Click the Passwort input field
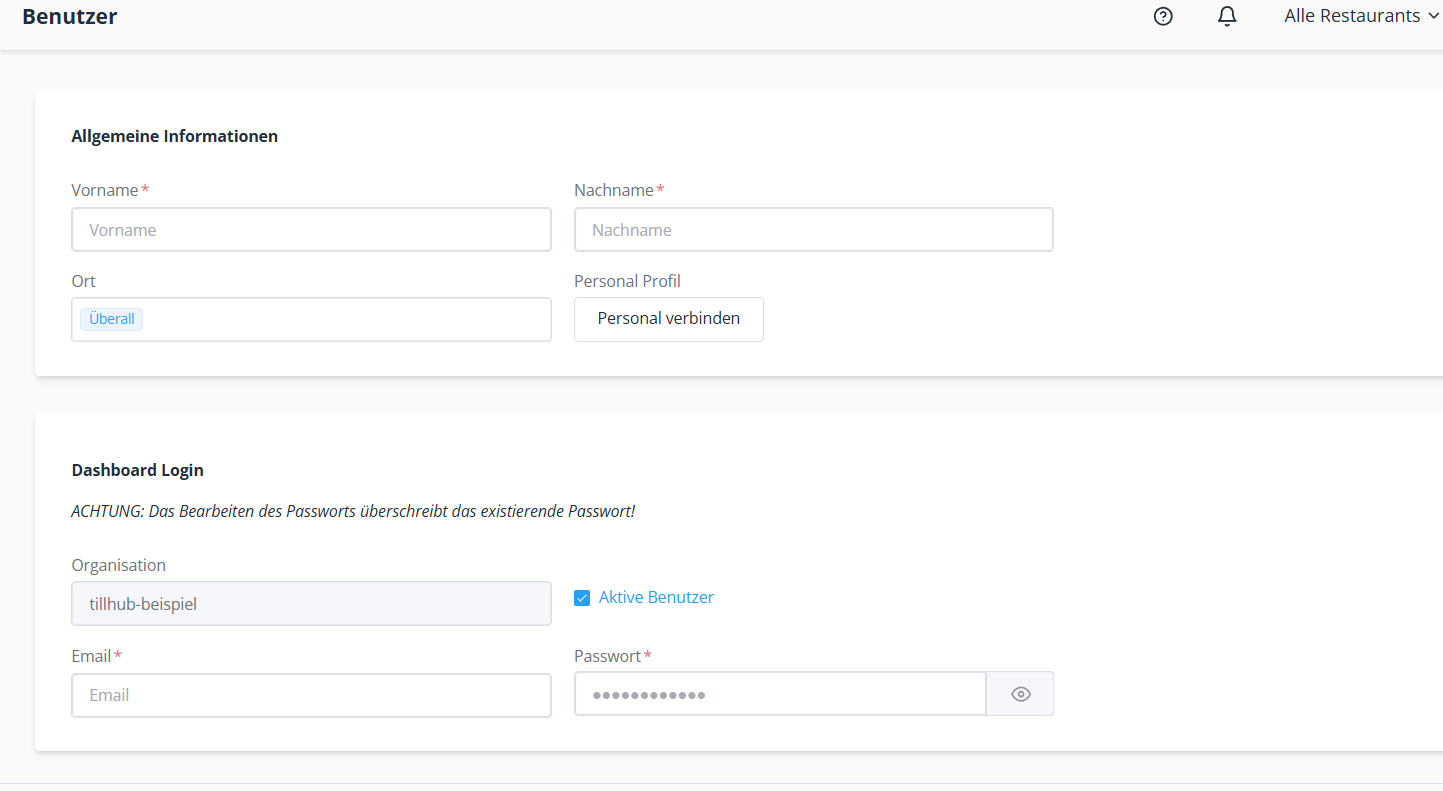This screenshot has width=1443, height=791. click(x=780, y=694)
